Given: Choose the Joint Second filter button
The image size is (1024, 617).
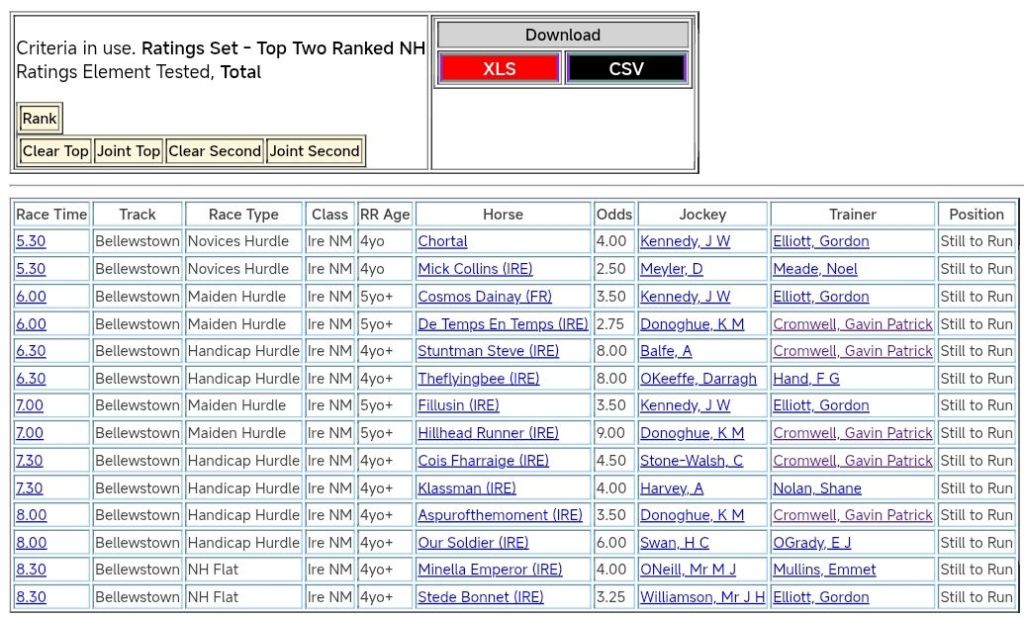Looking at the screenshot, I should pos(314,151).
